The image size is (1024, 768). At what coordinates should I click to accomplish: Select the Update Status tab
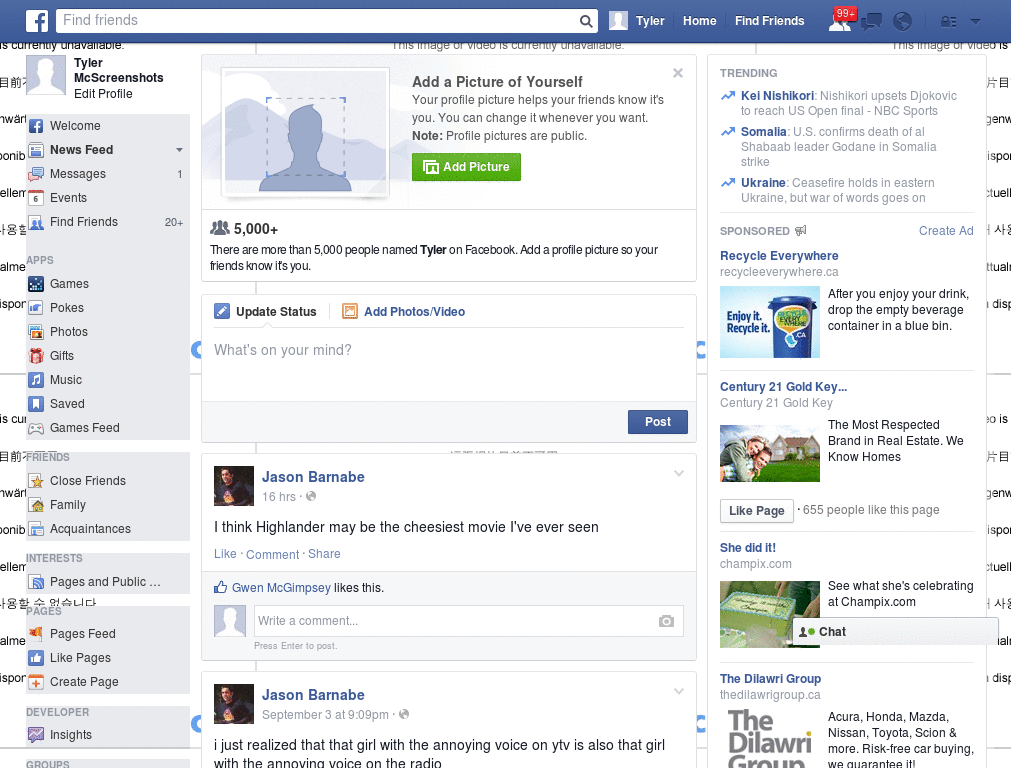click(265, 312)
